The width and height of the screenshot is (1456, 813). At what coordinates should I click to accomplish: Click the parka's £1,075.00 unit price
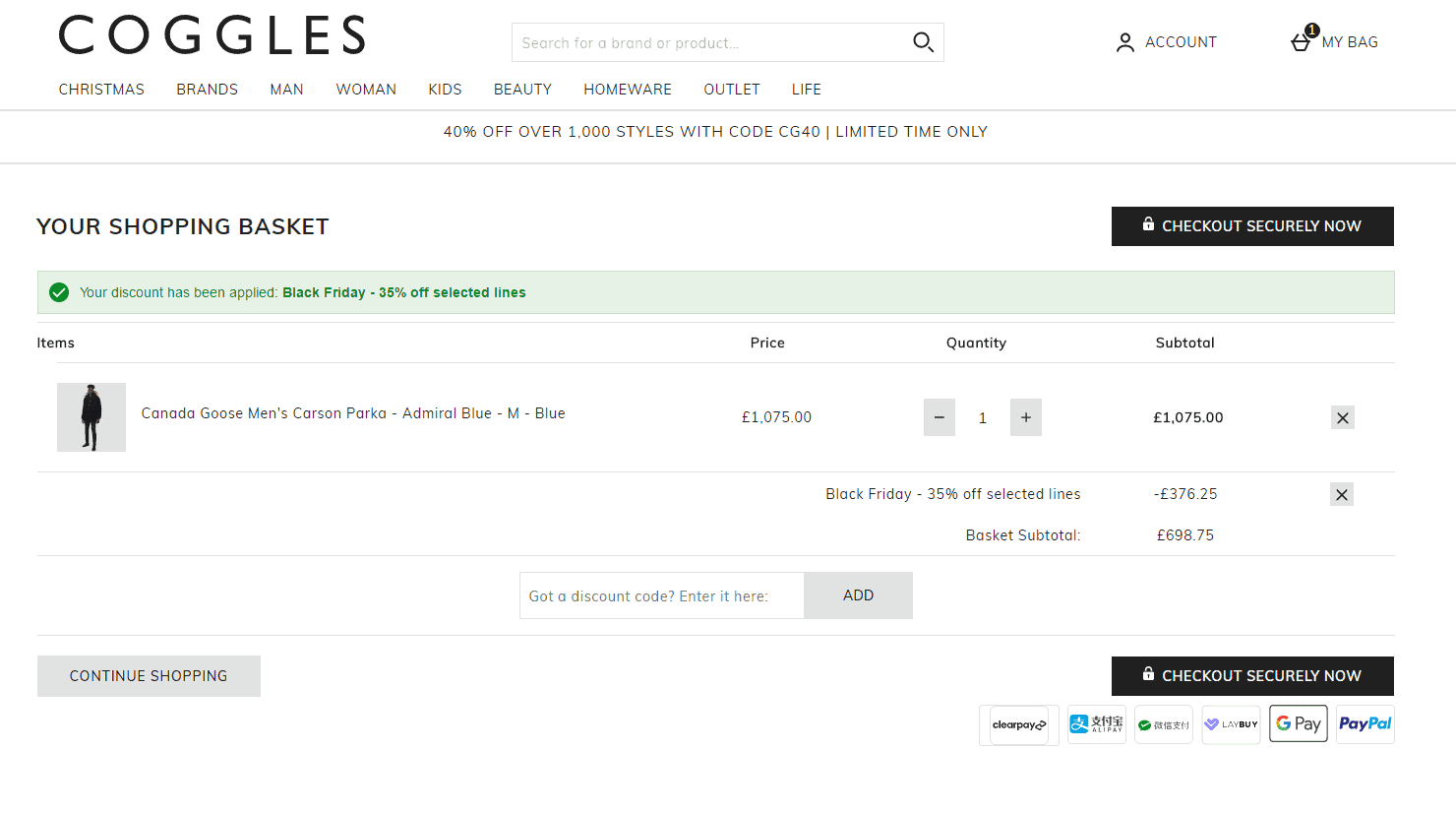(777, 417)
